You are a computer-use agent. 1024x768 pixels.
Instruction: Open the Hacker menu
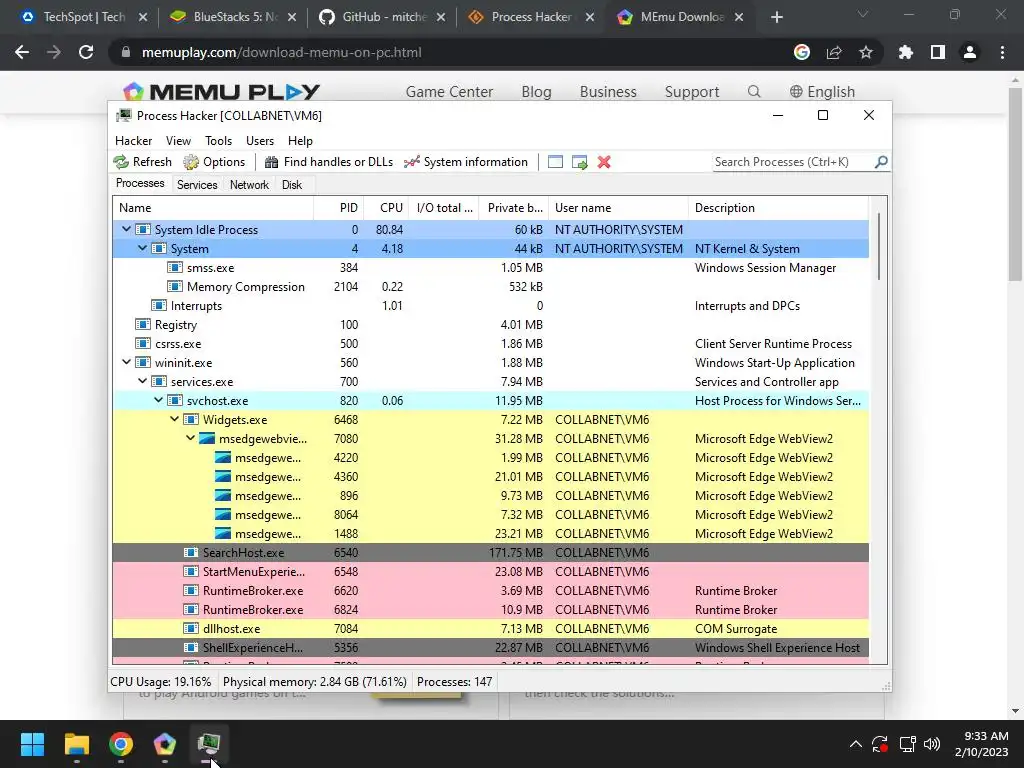133,141
